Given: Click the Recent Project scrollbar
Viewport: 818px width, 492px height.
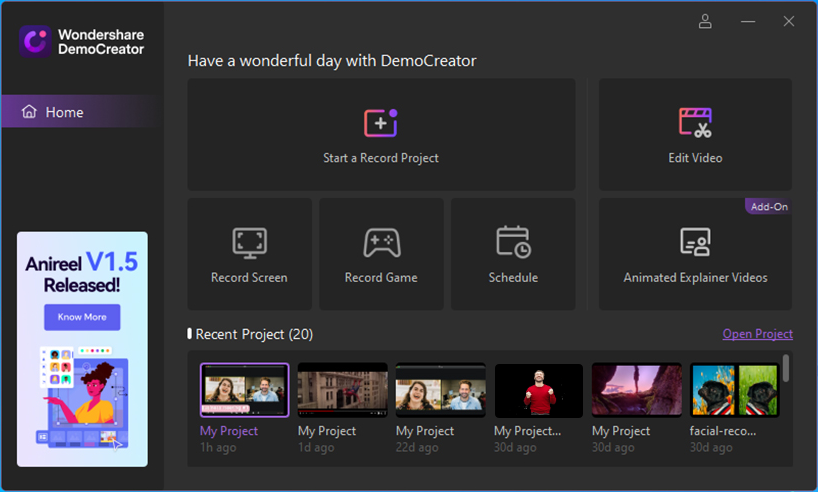Looking at the screenshot, I should [x=786, y=368].
